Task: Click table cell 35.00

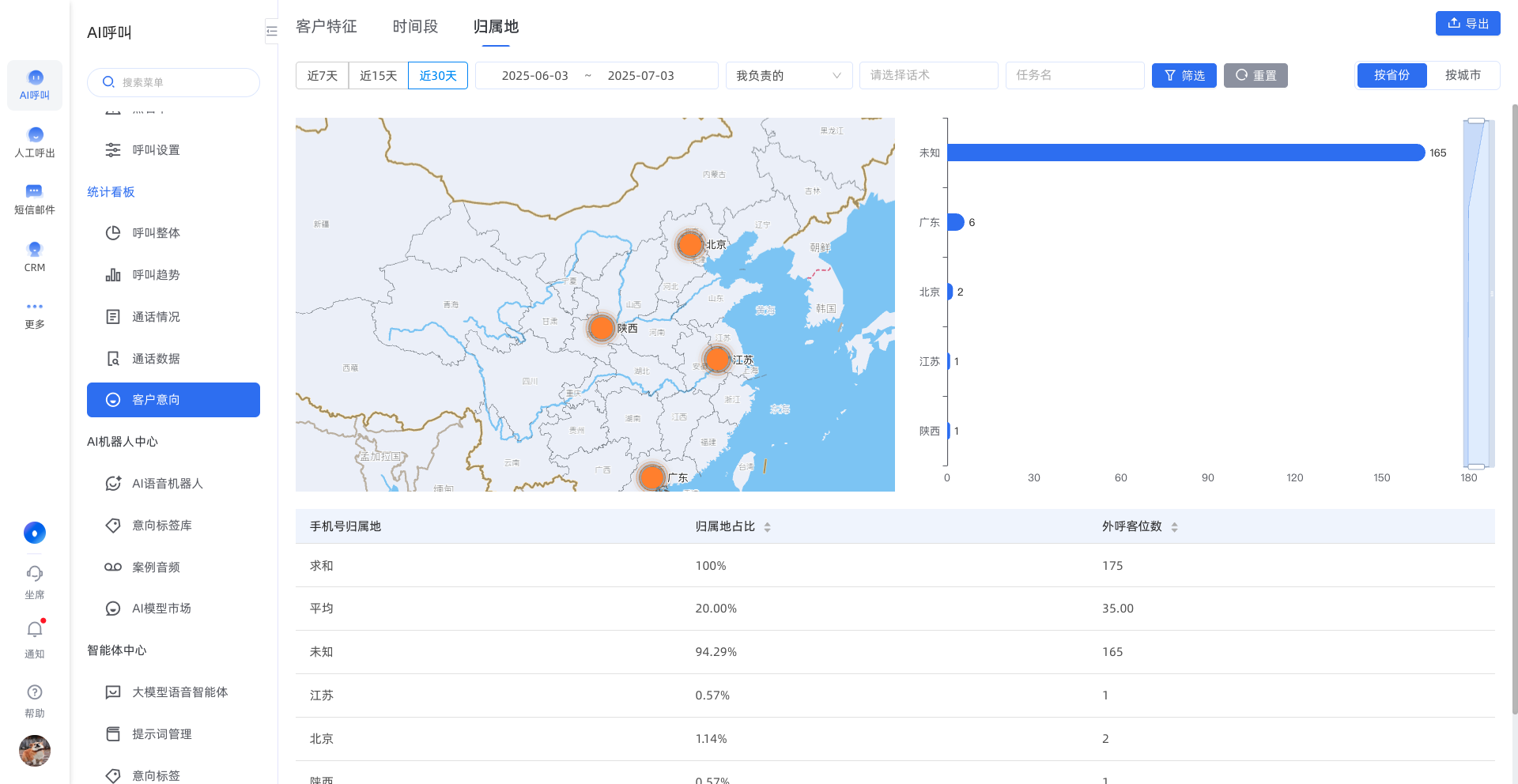Action: [x=1117, y=609]
